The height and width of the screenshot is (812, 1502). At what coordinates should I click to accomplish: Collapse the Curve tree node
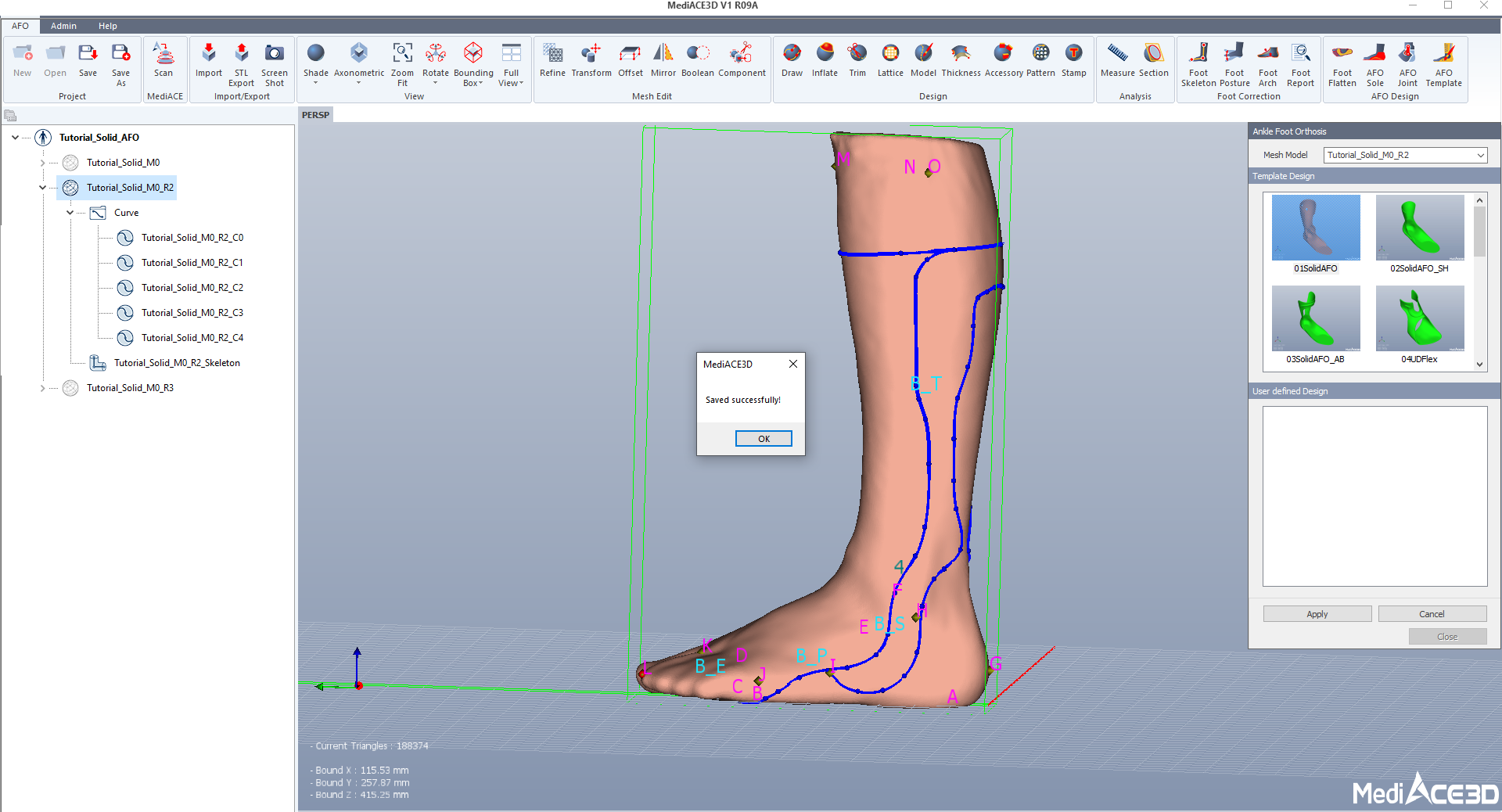[70, 213]
